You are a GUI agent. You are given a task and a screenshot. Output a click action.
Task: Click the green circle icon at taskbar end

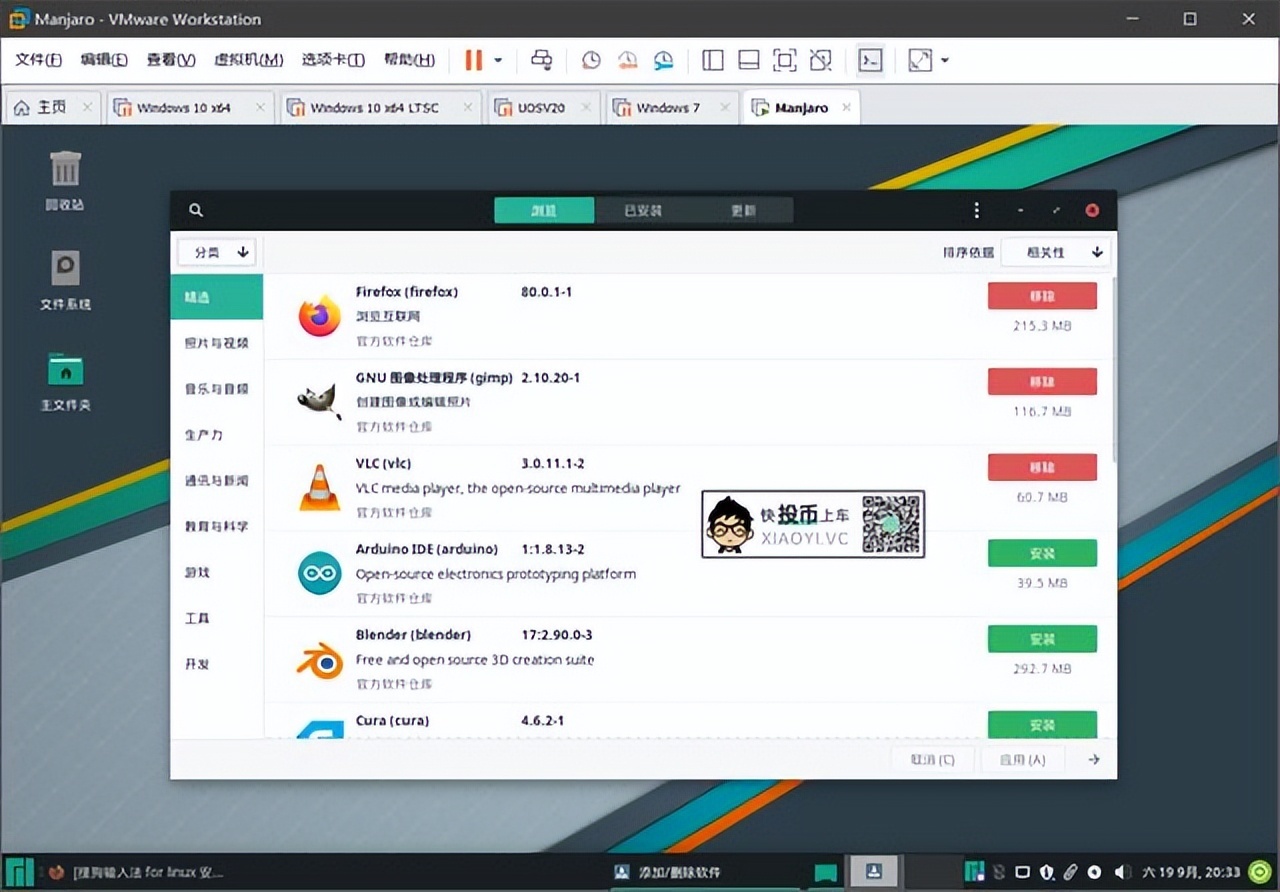1259,871
